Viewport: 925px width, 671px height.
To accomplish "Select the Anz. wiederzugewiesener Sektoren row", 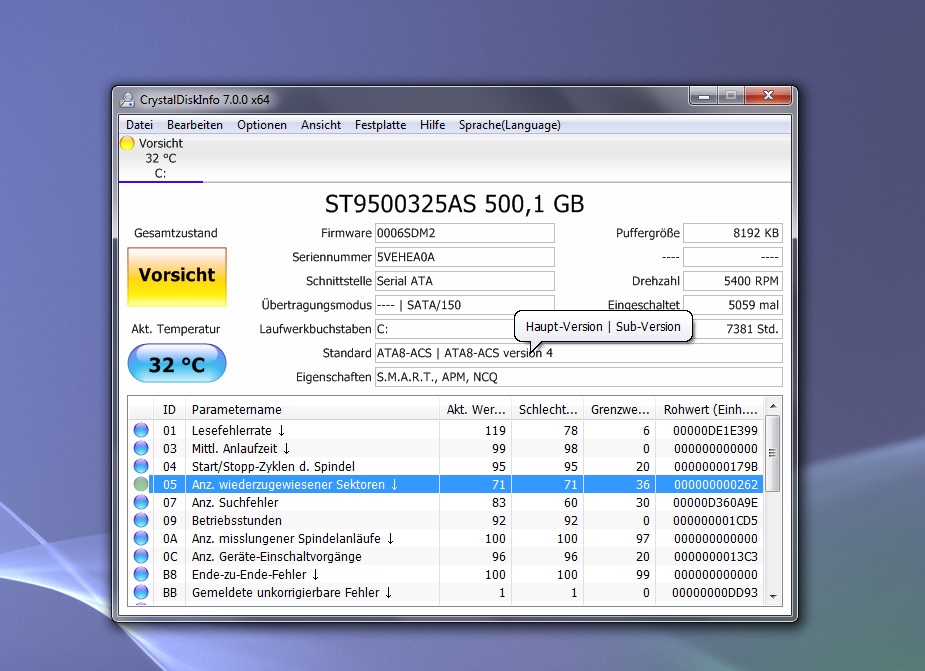I will coord(446,485).
